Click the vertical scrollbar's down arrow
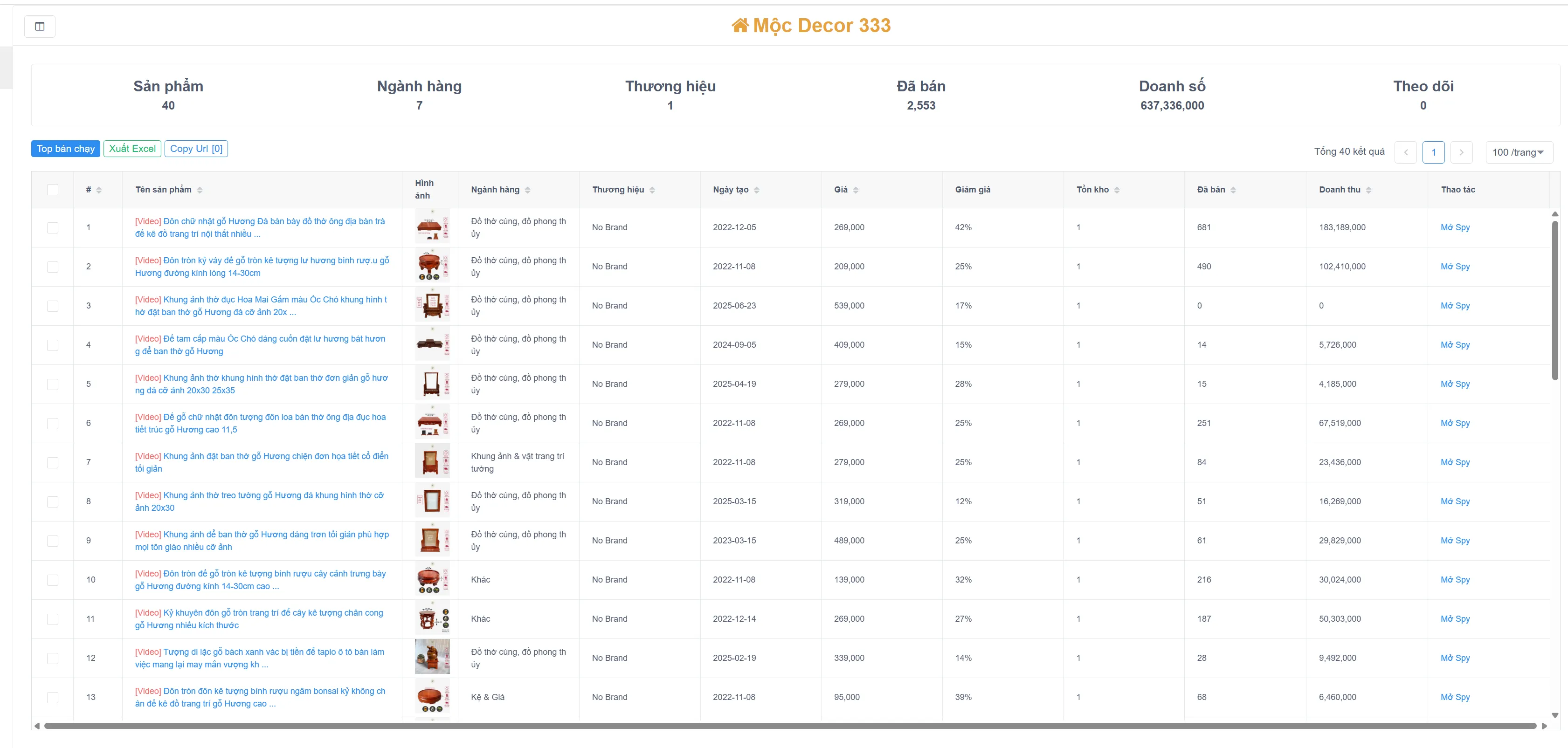 [x=1554, y=715]
